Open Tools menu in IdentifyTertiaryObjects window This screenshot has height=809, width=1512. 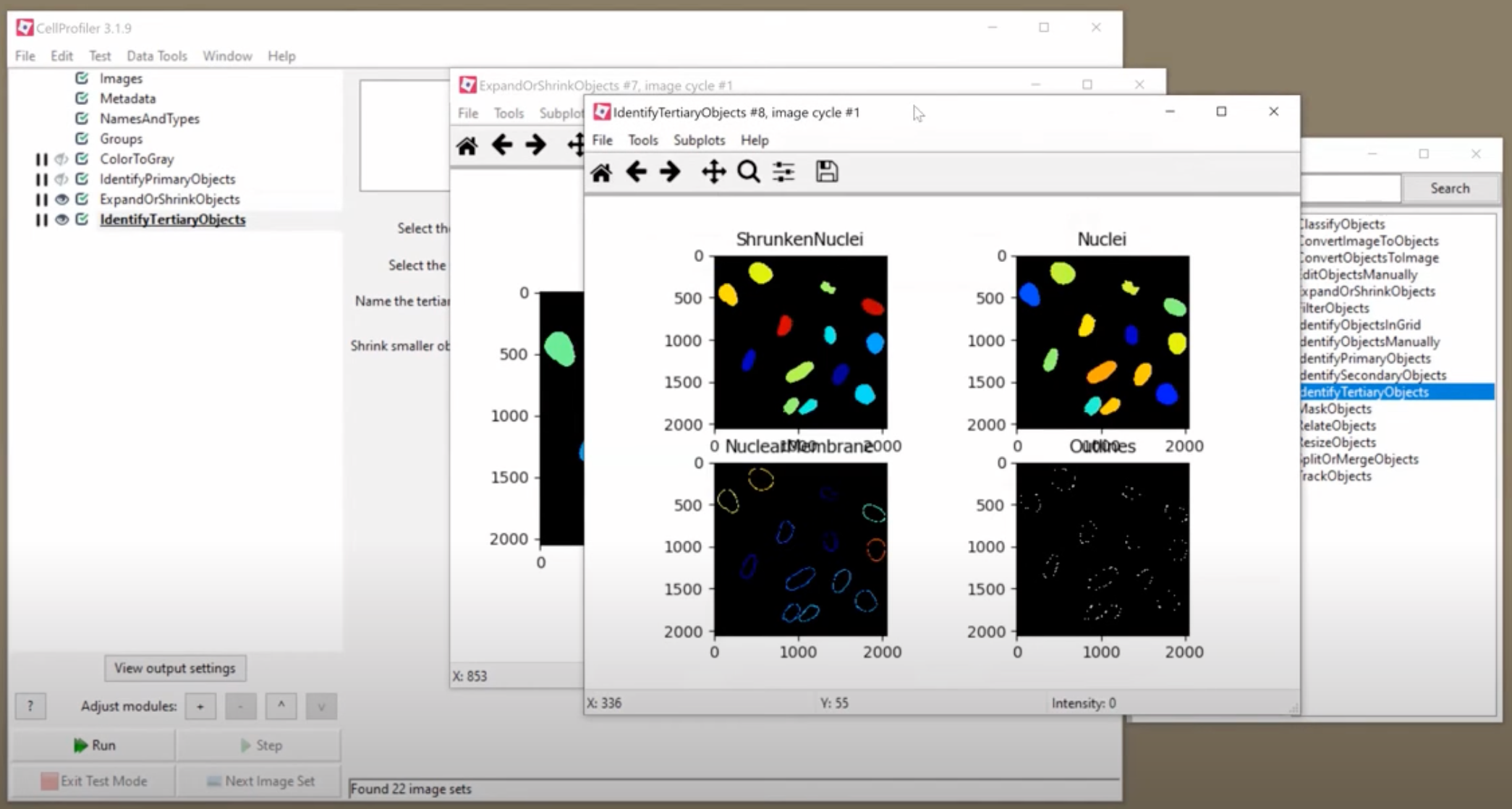pyautogui.click(x=642, y=140)
